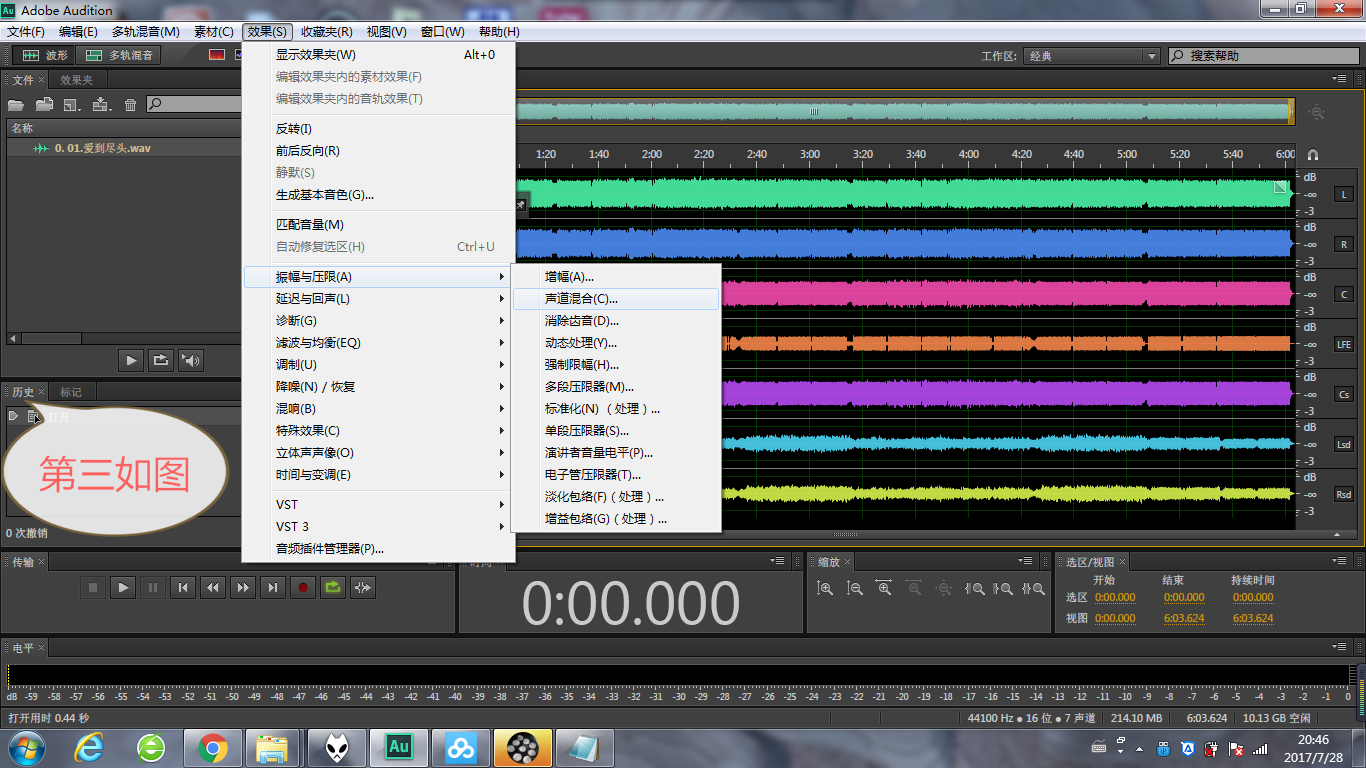Viewport: 1366px width, 768px height.
Task: Expand the 混响(B) submenu
Action: coord(379,409)
